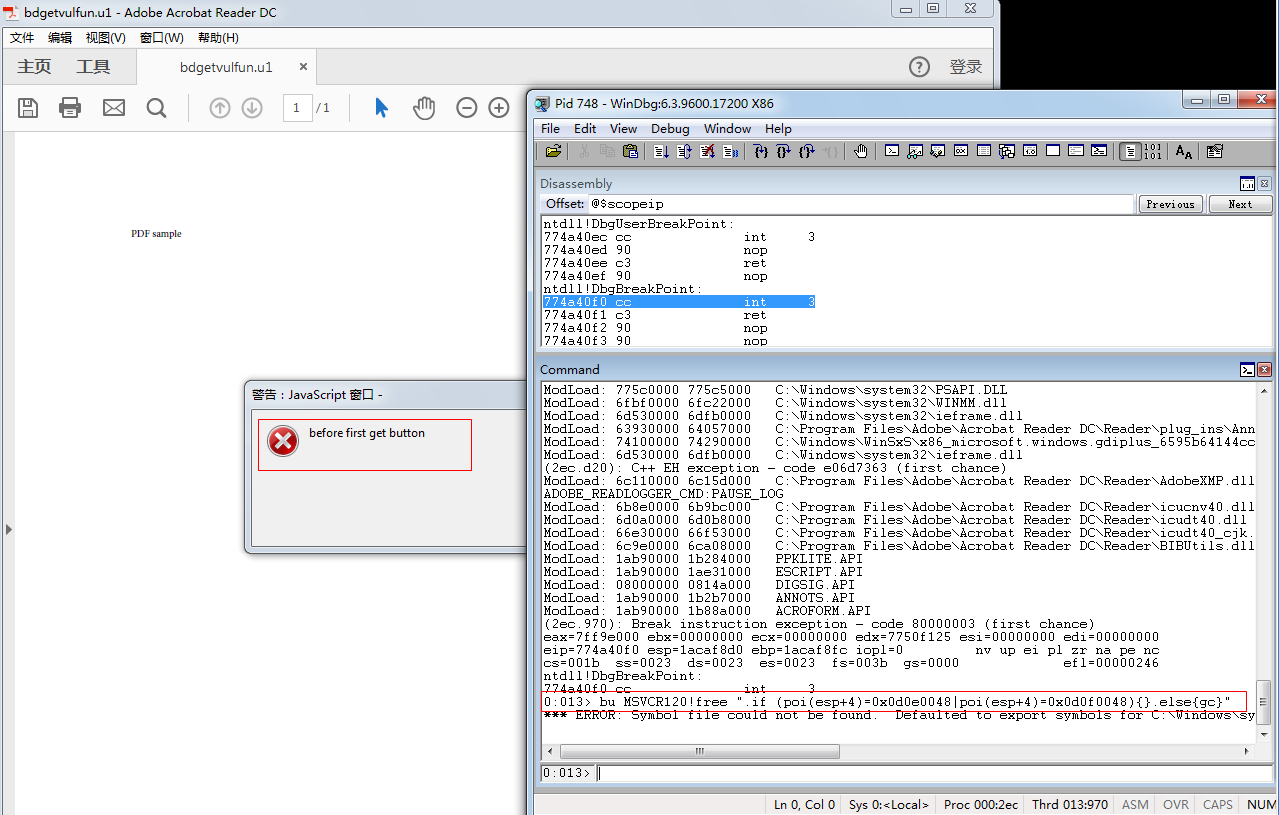
Task: Open the Debug menu in WinDbg
Action: (670, 129)
